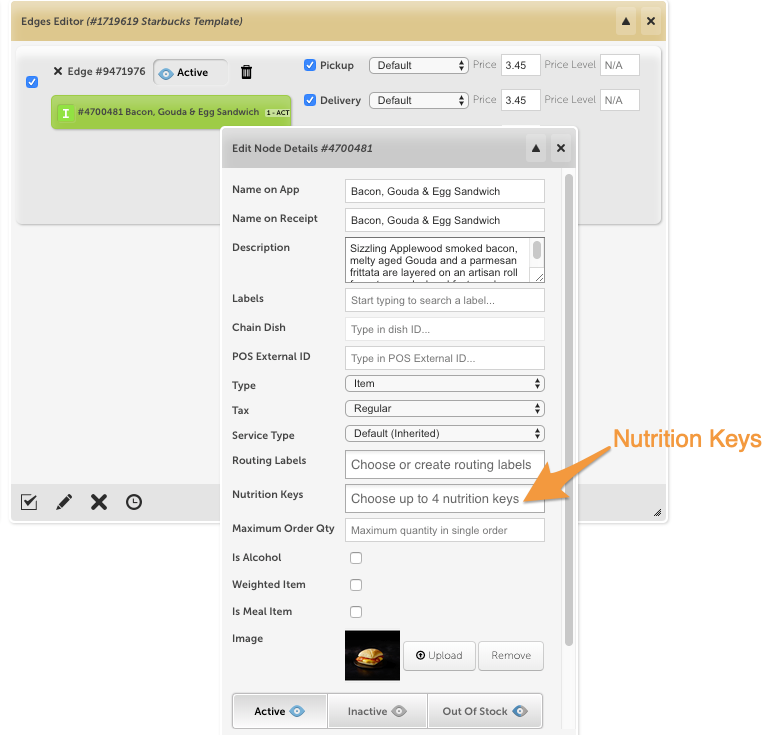Collapse the Edges Editor with the triangle icon

626,21
